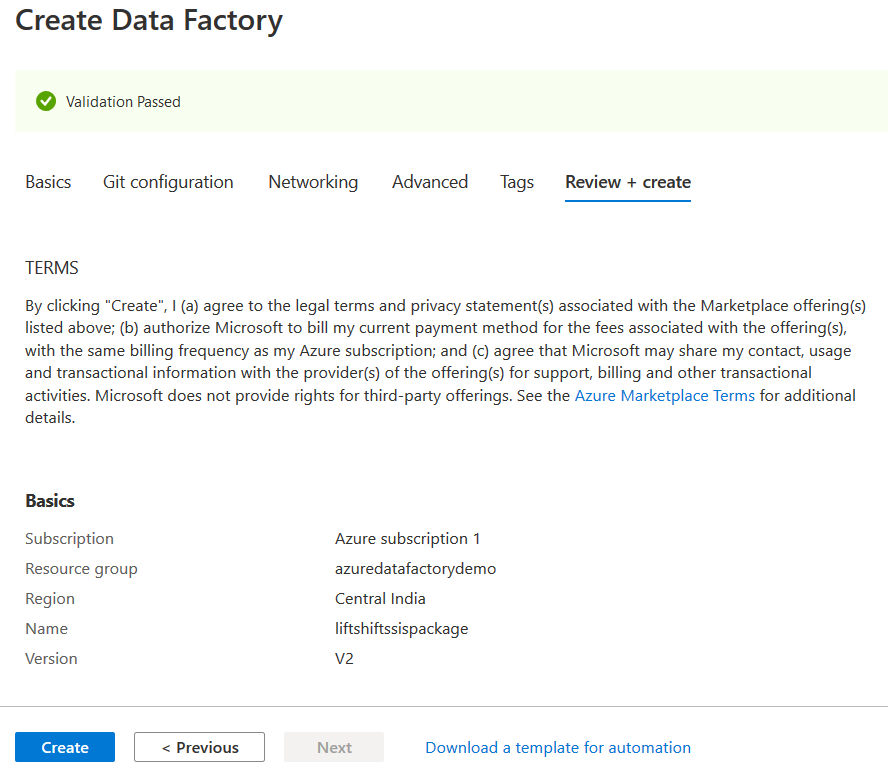Select the Review + create tab

click(x=628, y=182)
